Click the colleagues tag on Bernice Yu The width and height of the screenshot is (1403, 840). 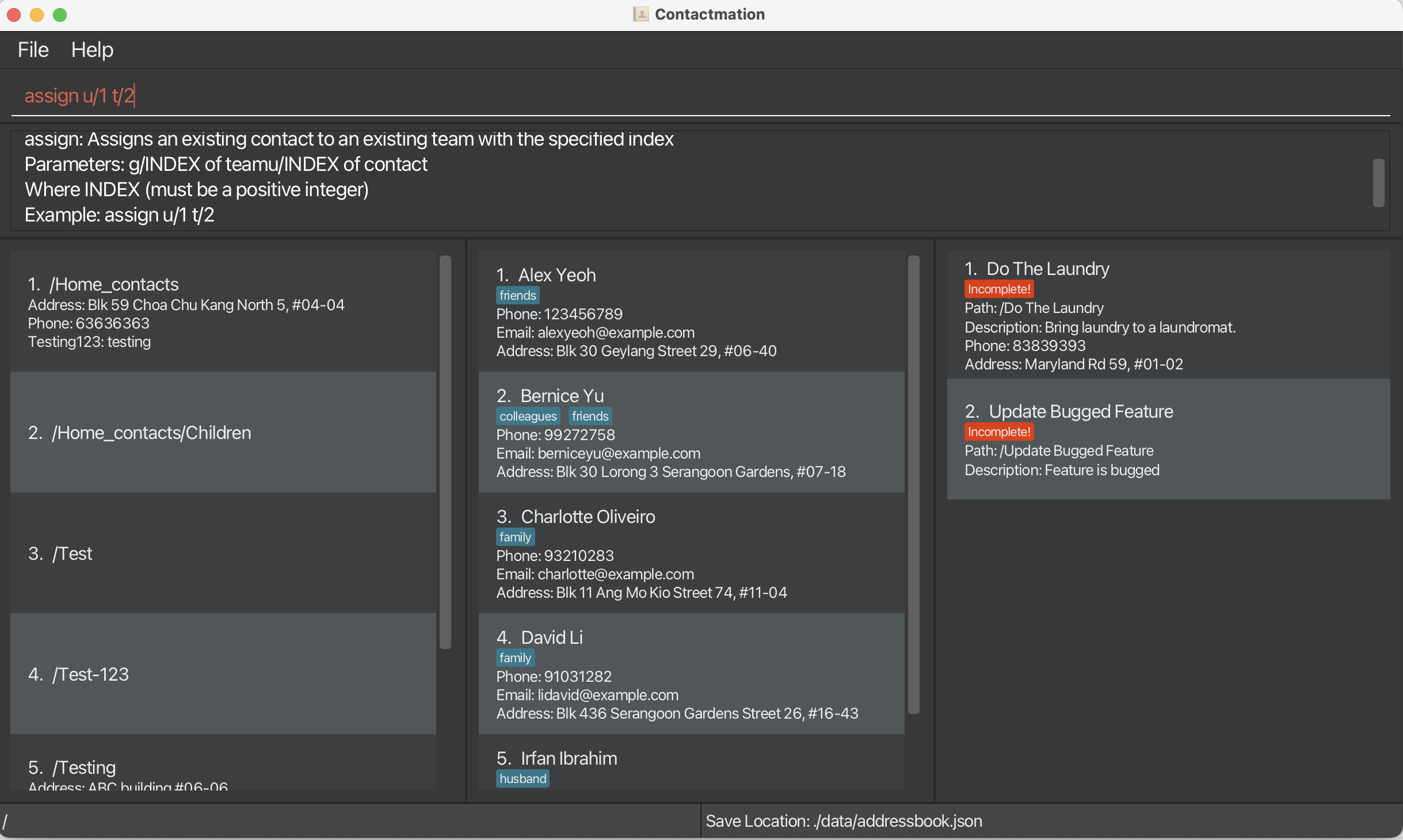528,417
